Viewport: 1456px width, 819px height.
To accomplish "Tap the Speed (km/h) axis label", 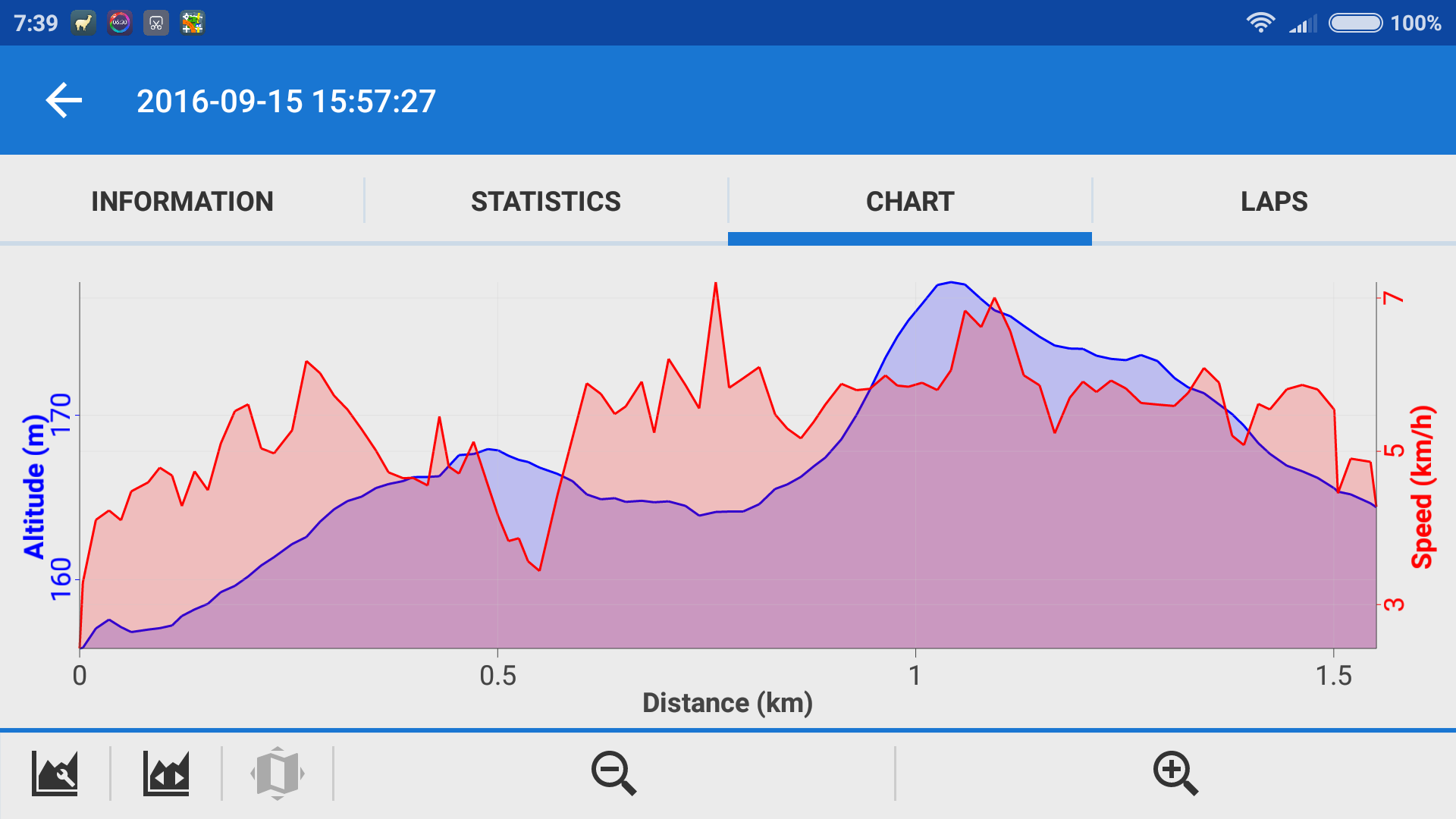I will coord(1423,487).
